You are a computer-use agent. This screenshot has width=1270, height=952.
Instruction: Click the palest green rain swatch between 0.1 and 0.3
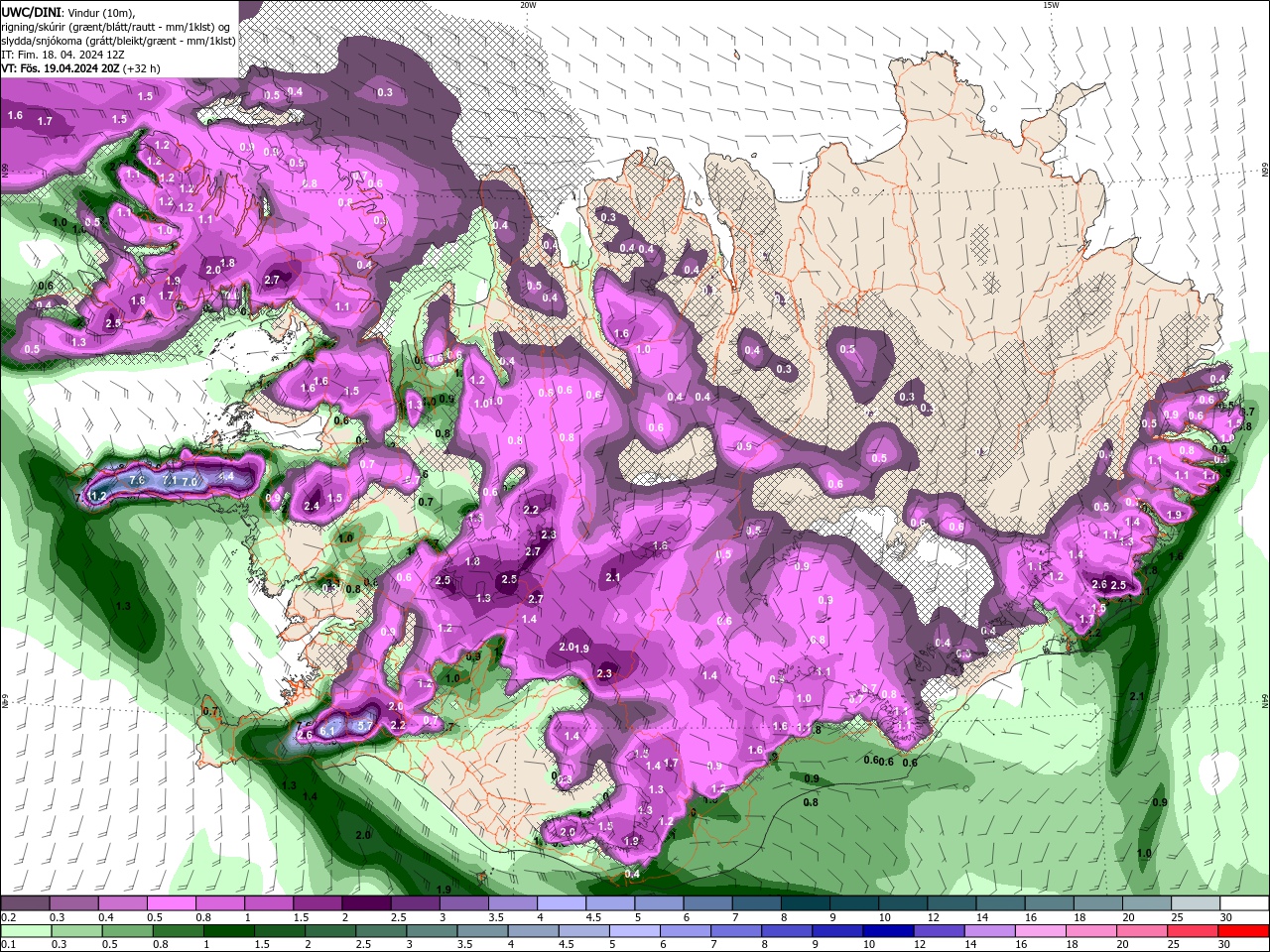coord(27,931)
